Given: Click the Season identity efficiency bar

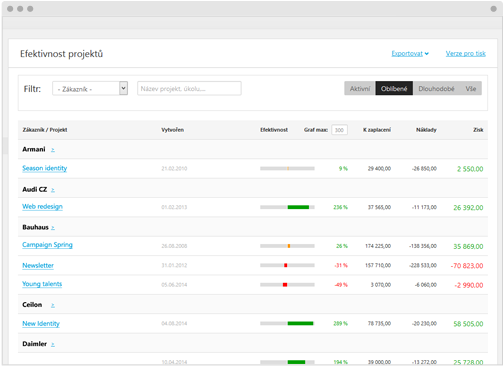Looking at the screenshot, I should (287, 169).
